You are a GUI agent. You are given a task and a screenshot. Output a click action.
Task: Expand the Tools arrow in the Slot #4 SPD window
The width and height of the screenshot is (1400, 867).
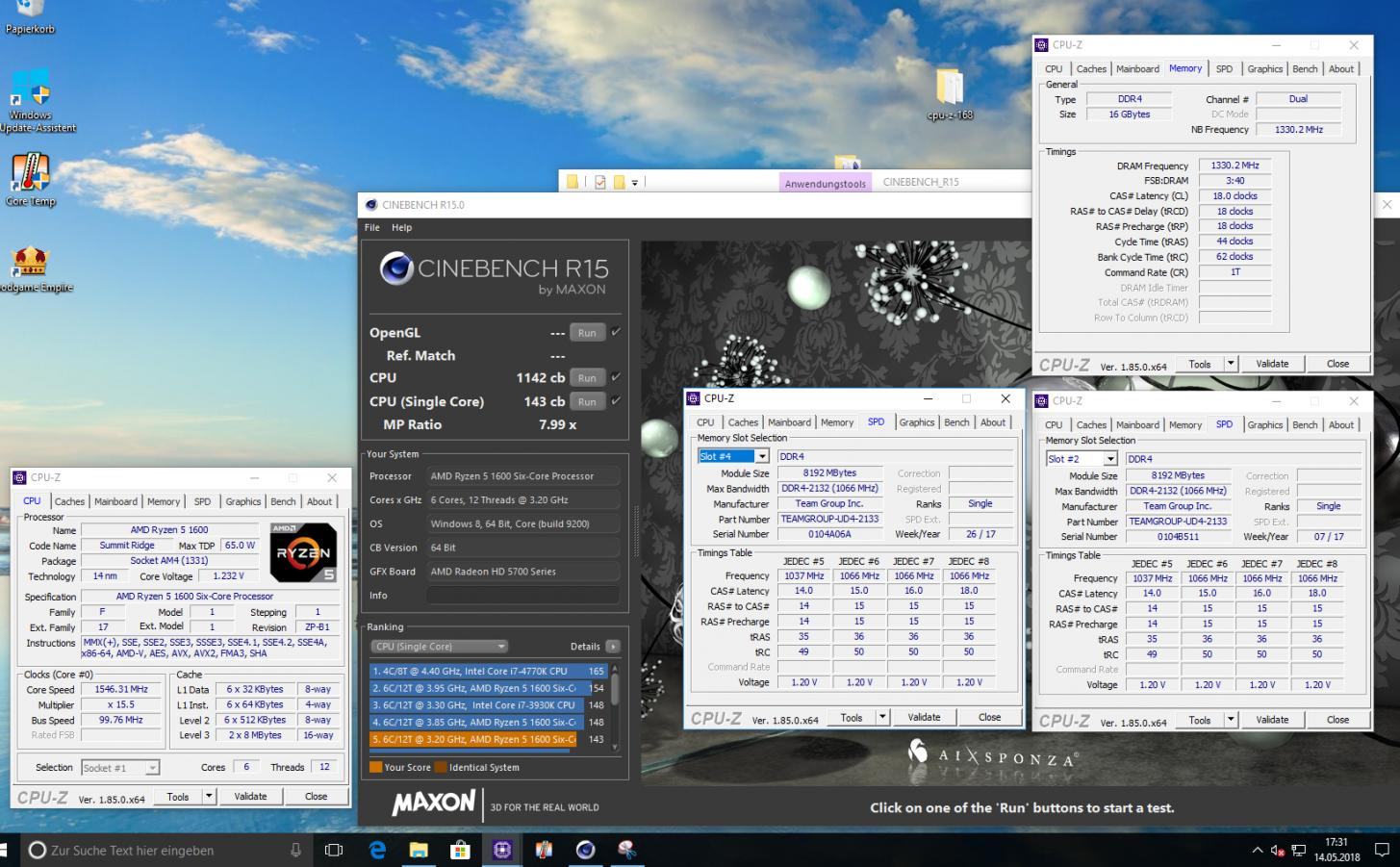point(882,717)
